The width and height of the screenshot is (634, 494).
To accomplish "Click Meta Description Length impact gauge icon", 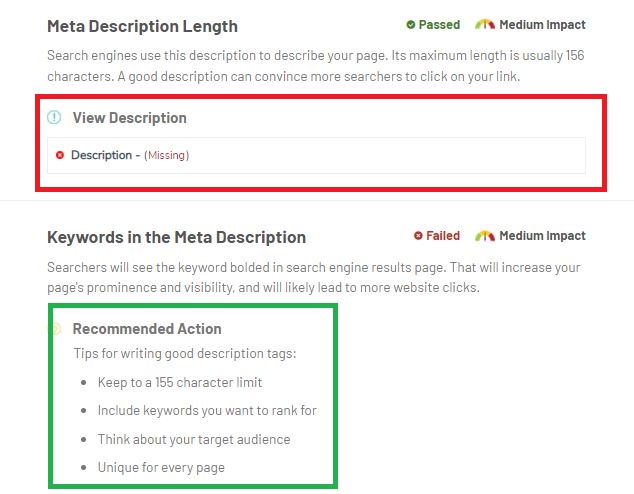I will (x=485, y=25).
